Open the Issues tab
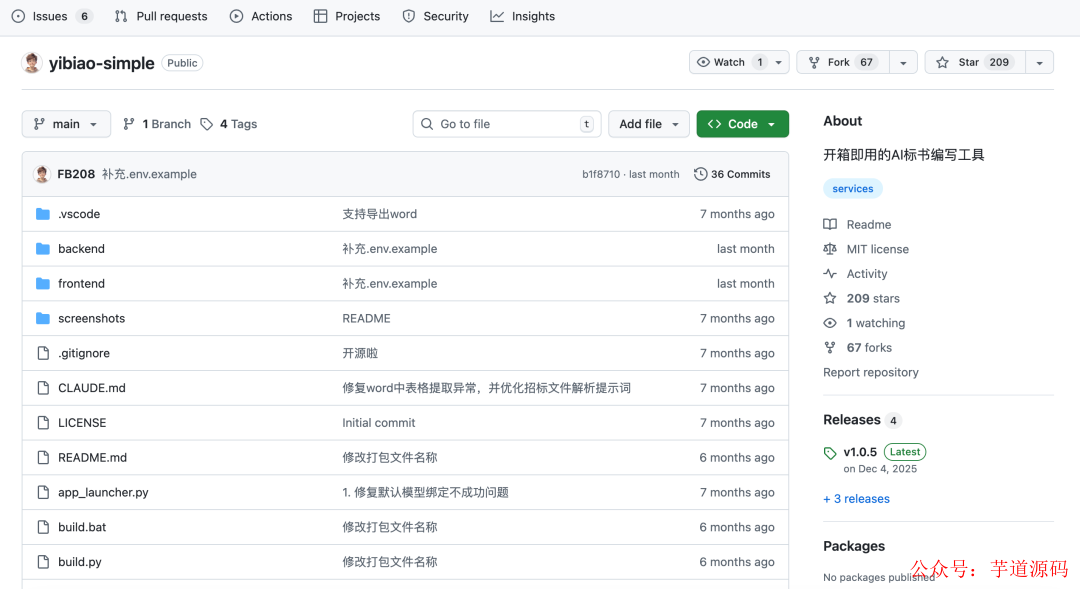 52,16
